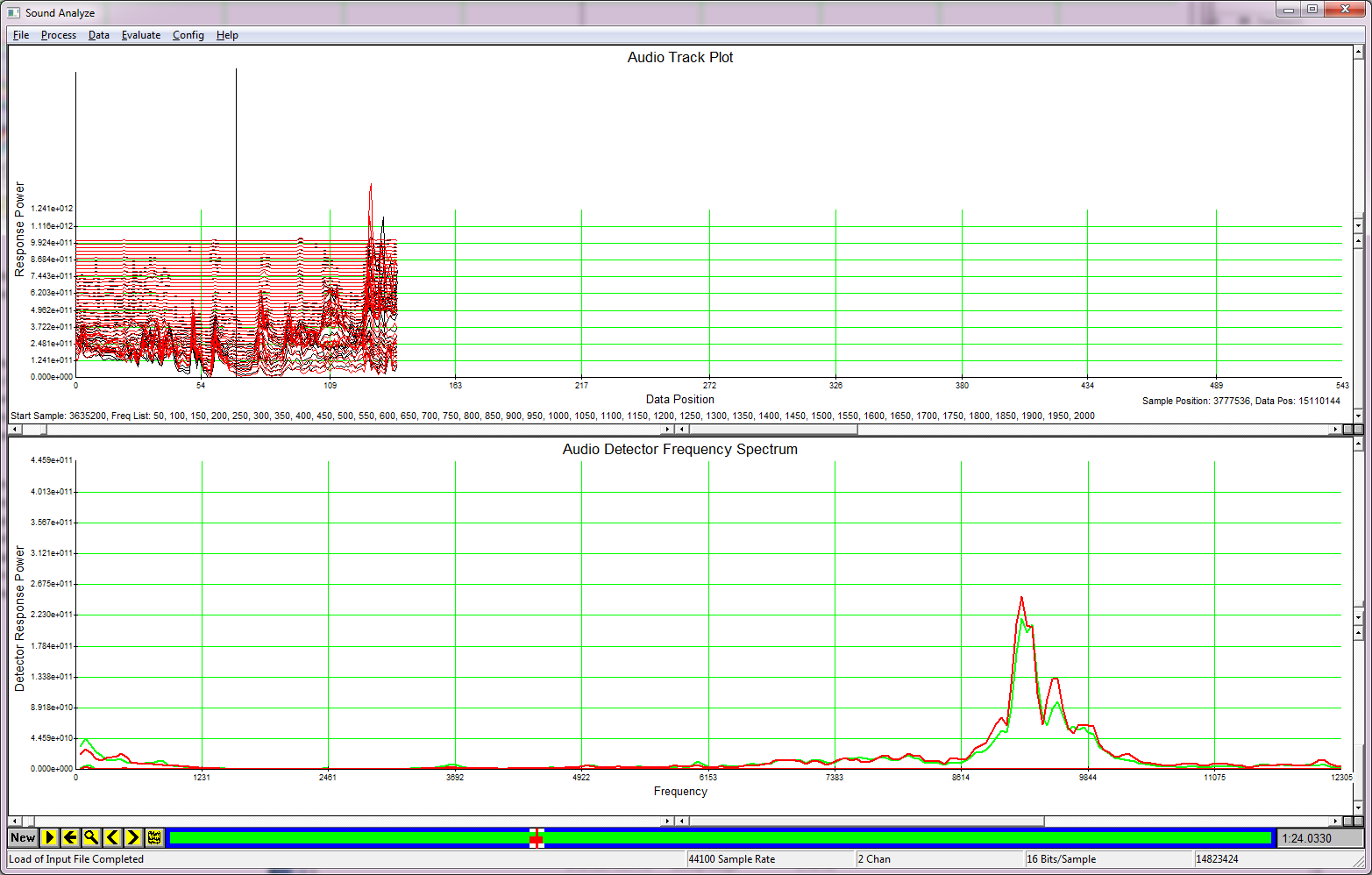The image size is (1372, 875).
Task: Open the Config menu
Action: (x=188, y=35)
